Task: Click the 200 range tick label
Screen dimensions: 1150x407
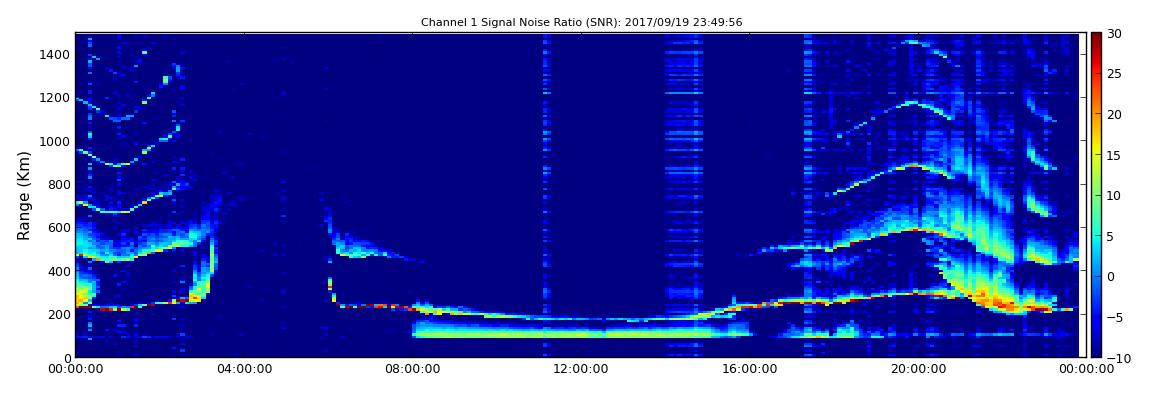Action: point(59,314)
